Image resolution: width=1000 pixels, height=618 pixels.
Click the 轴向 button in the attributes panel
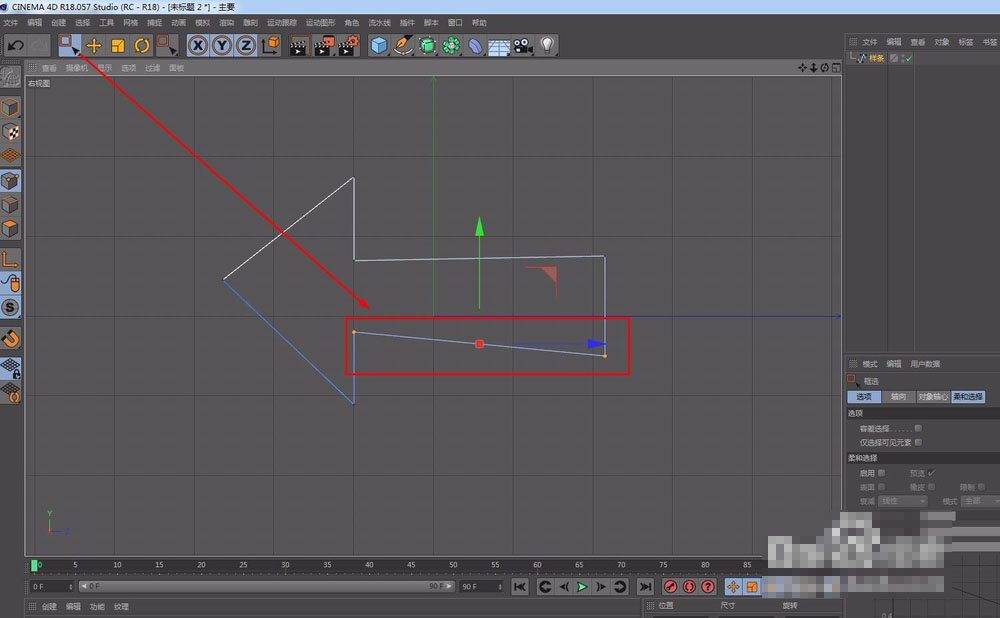click(899, 397)
